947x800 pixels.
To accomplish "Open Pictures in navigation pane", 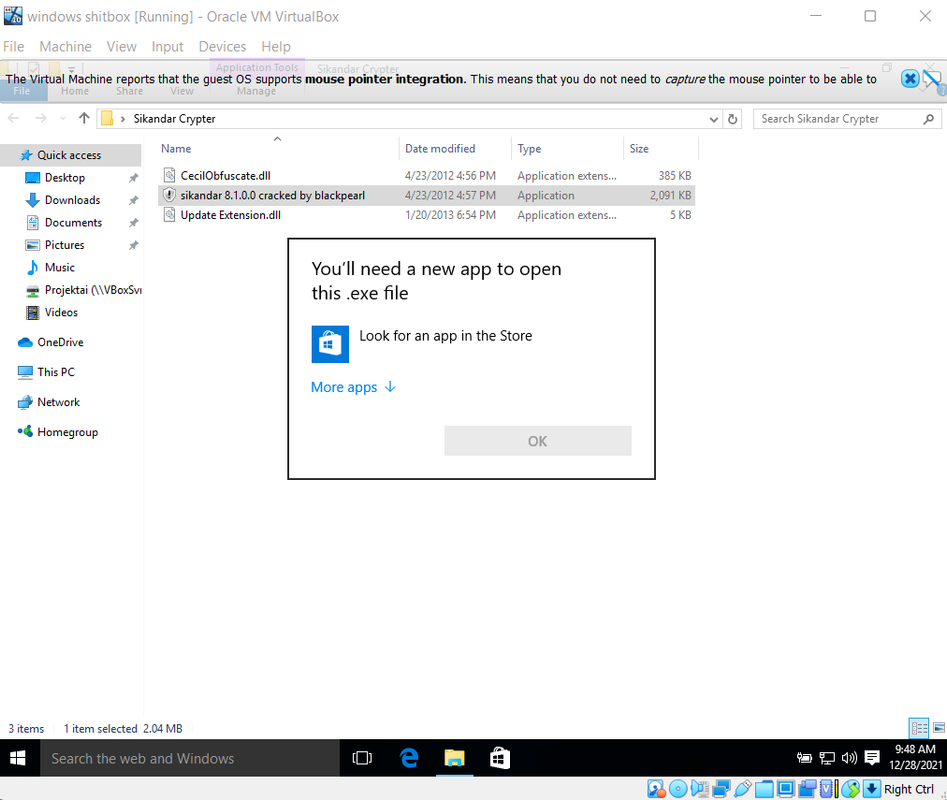I will (x=64, y=245).
